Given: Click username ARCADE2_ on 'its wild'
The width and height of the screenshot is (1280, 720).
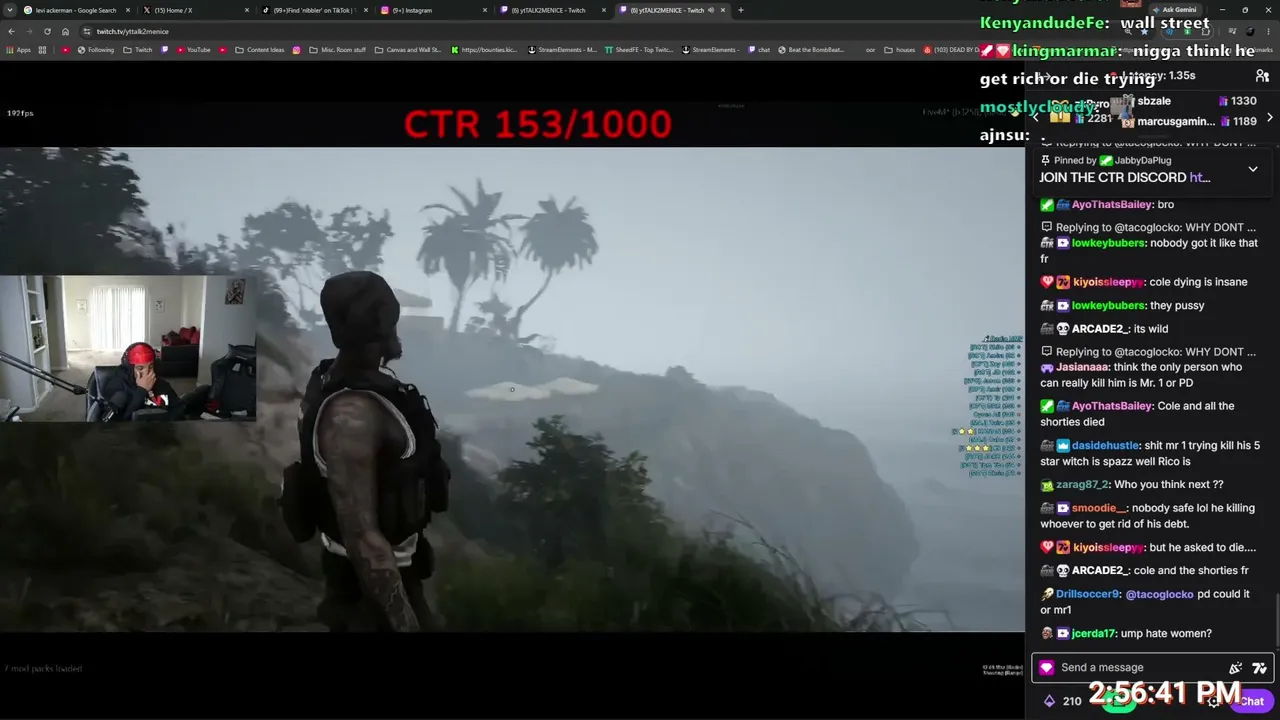Looking at the screenshot, I should pos(1100,329).
